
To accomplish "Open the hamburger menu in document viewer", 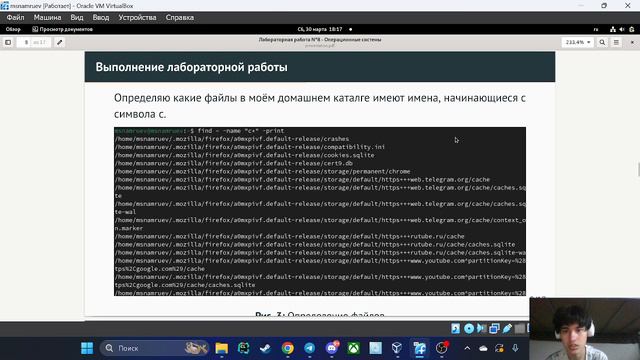I will (616, 42).
